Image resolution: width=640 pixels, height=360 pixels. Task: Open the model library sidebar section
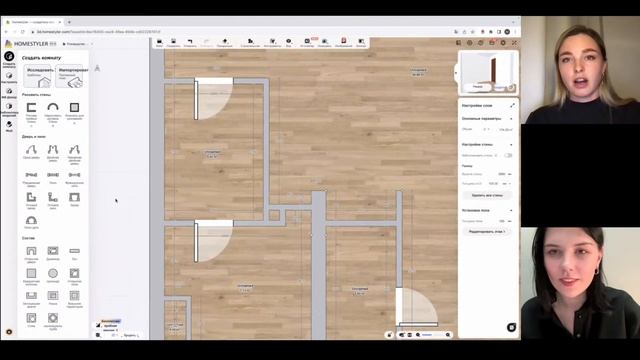pyautogui.click(x=9, y=109)
